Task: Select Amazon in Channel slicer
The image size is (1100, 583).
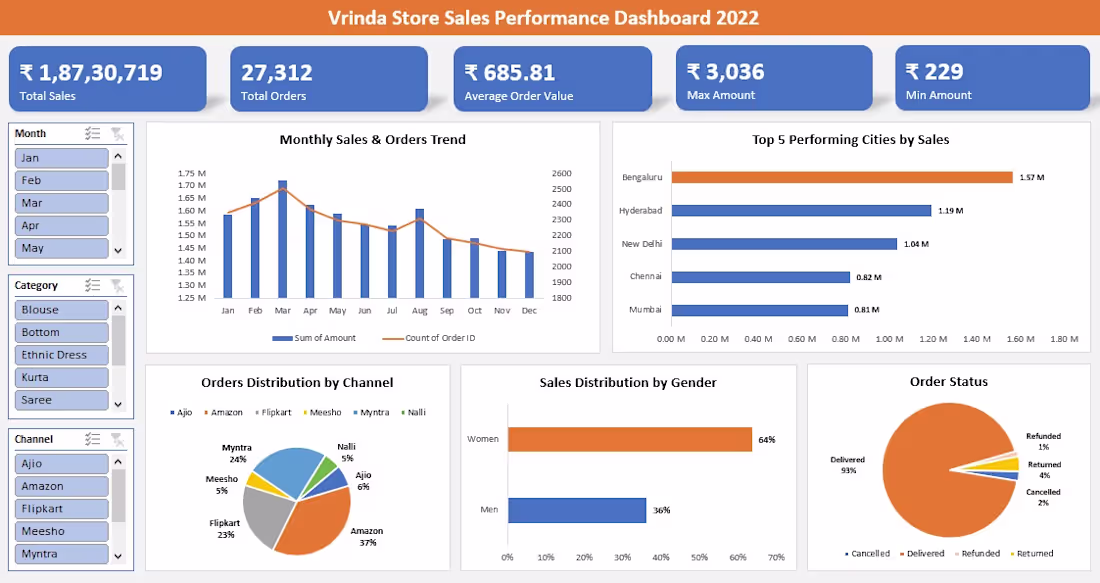Action: pos(62,485)
